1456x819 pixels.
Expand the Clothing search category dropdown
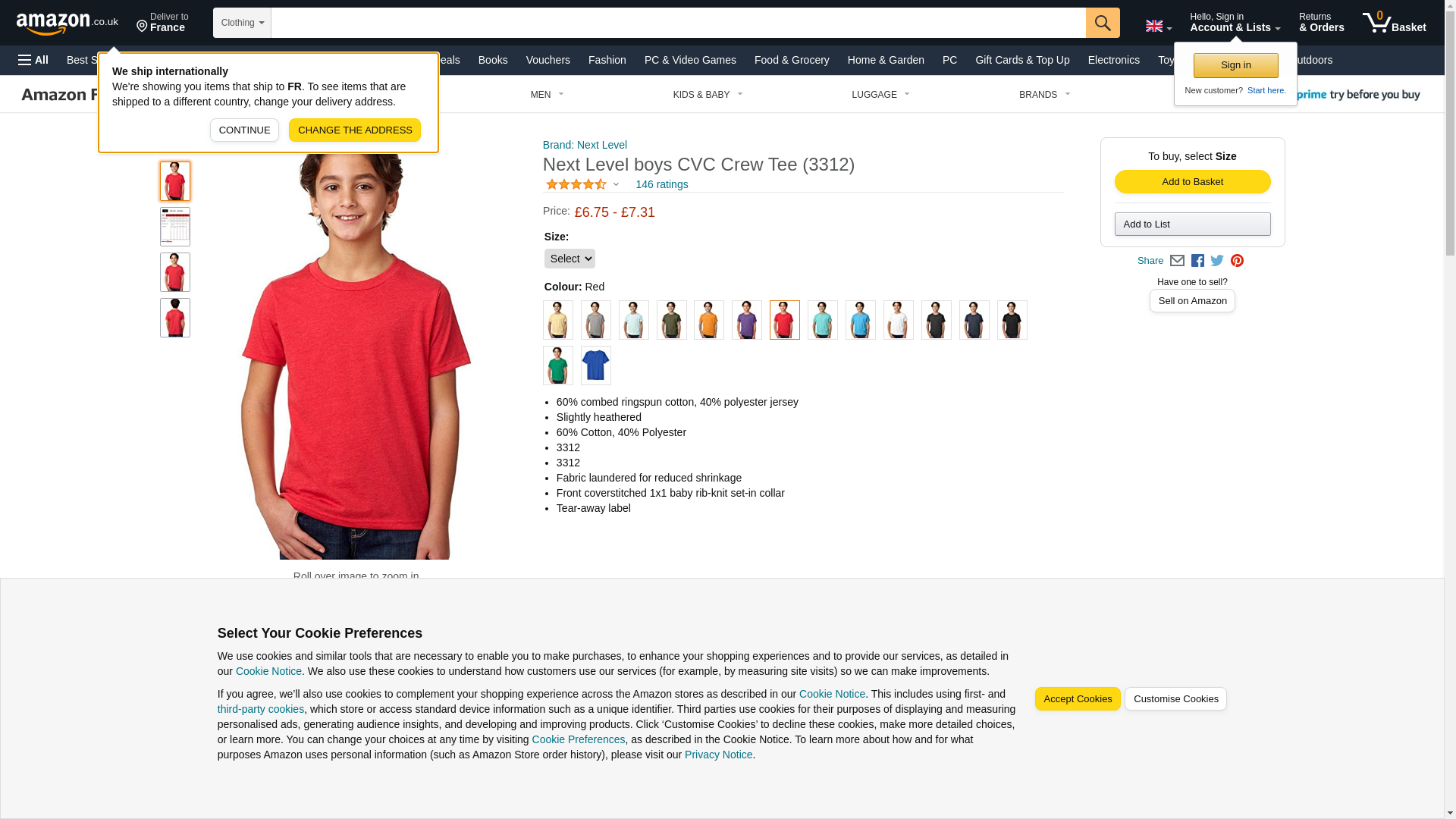pyautogui.click(x=242, y=23)
